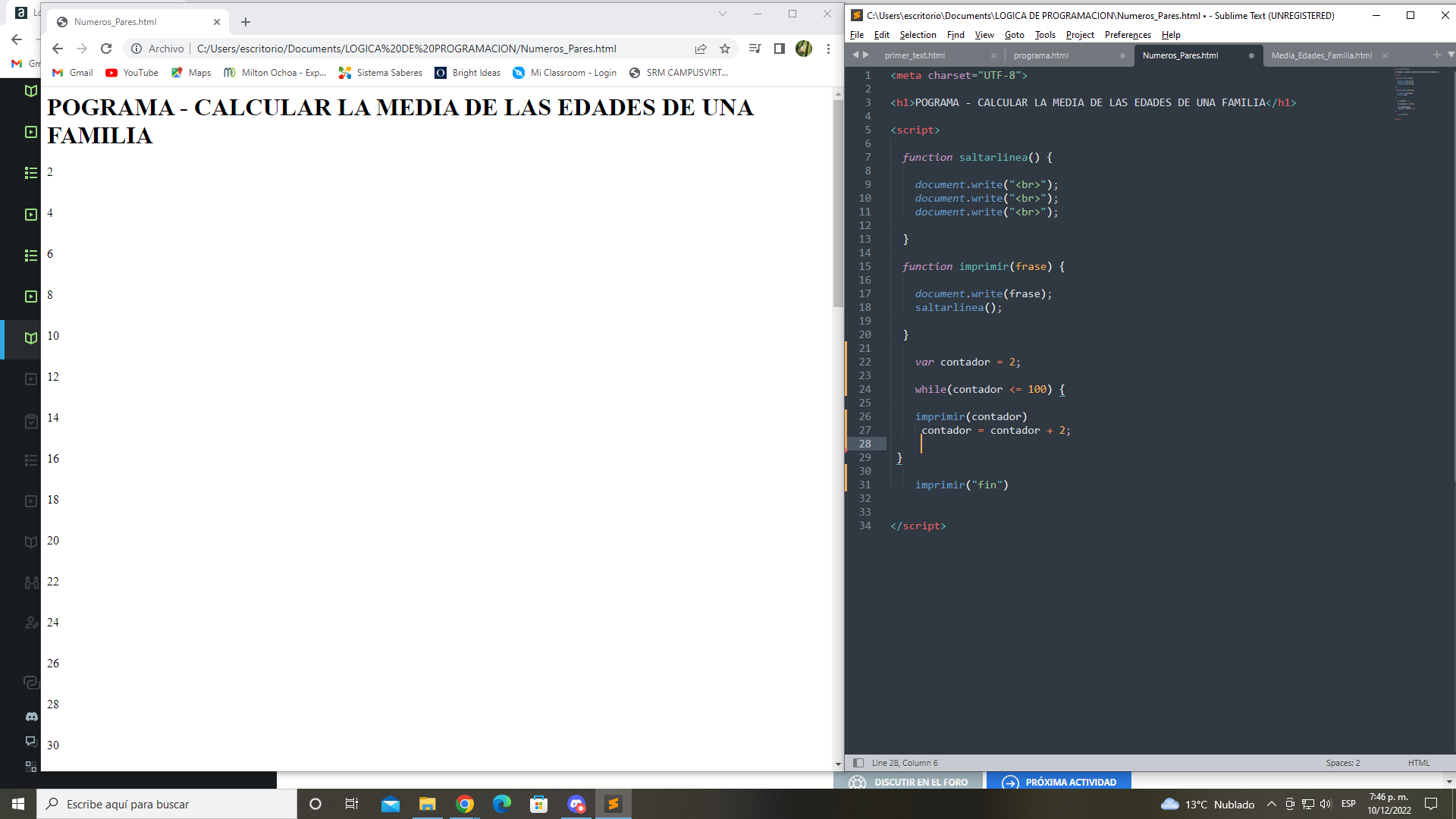Open the View menu in Sublime Text
The width and height of the screenshot is (1456, 819).
[984, 35]
